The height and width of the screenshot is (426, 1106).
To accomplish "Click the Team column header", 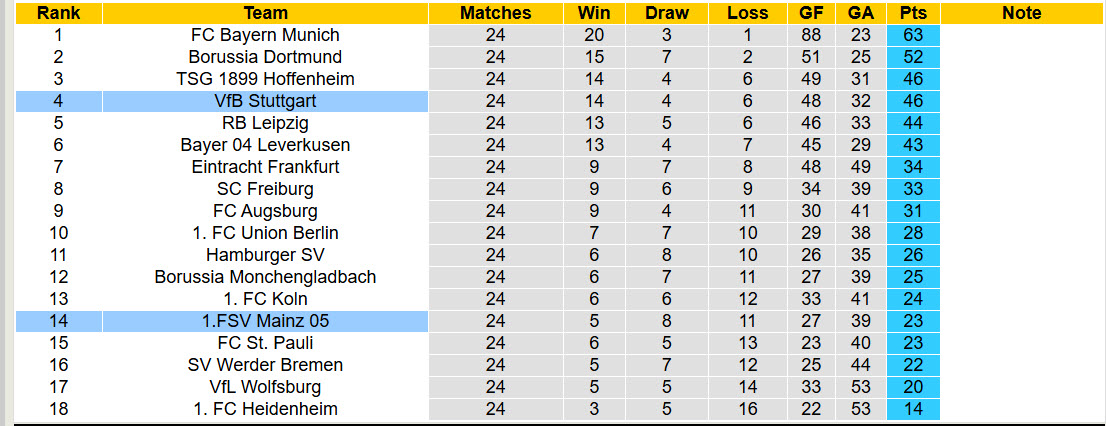I will tap(265, 13).
